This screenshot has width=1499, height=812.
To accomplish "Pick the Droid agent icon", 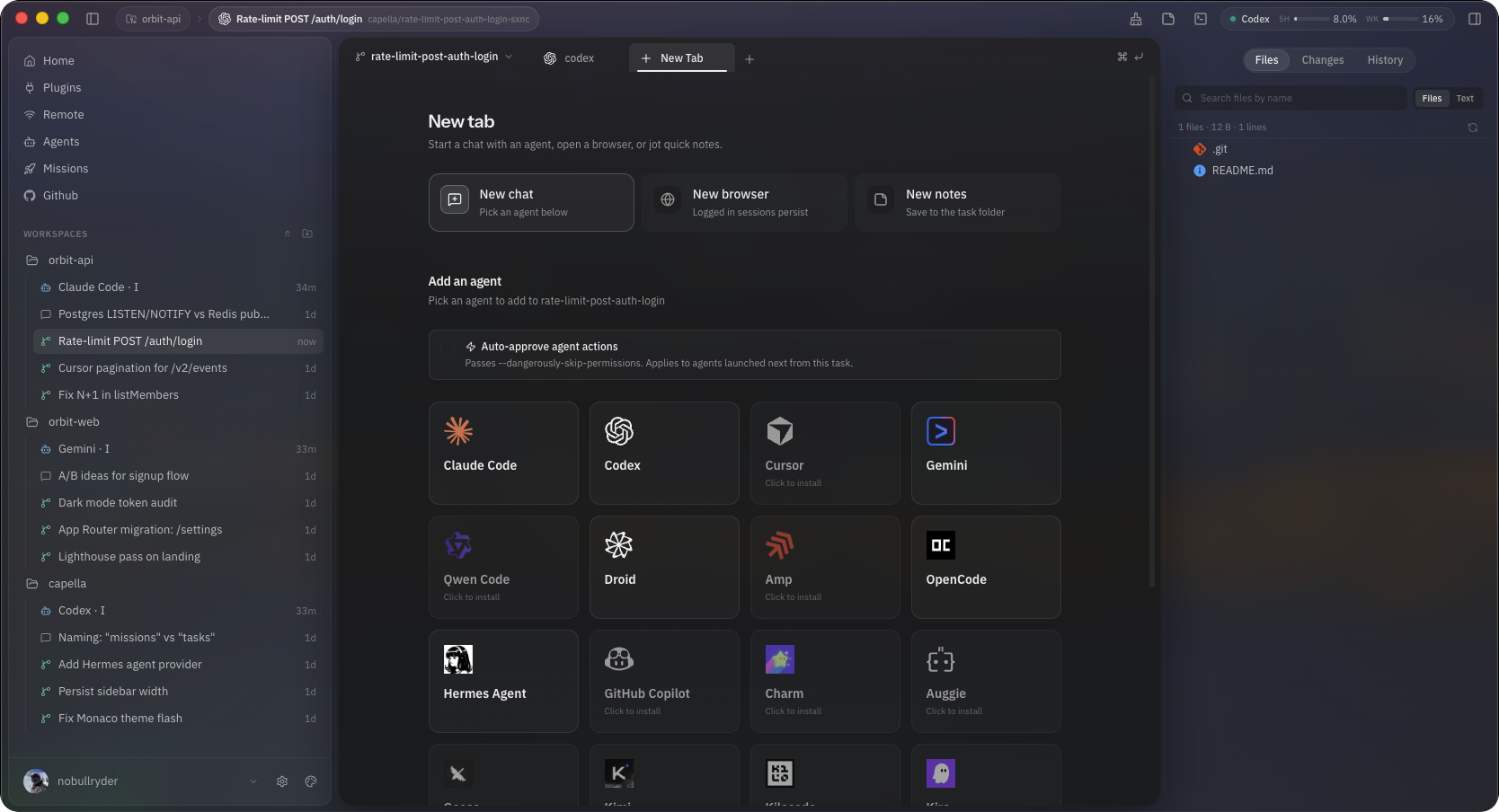I will [619, 545].
